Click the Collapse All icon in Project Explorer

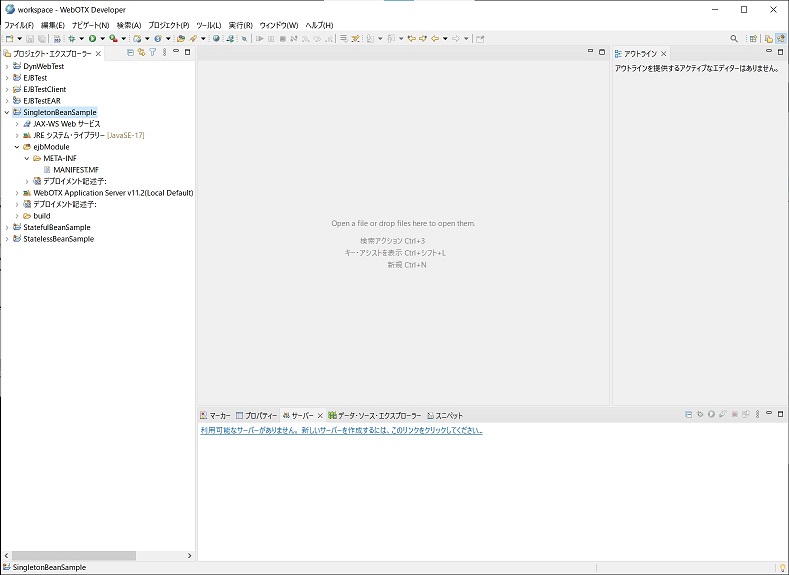[x=131, y=52]
